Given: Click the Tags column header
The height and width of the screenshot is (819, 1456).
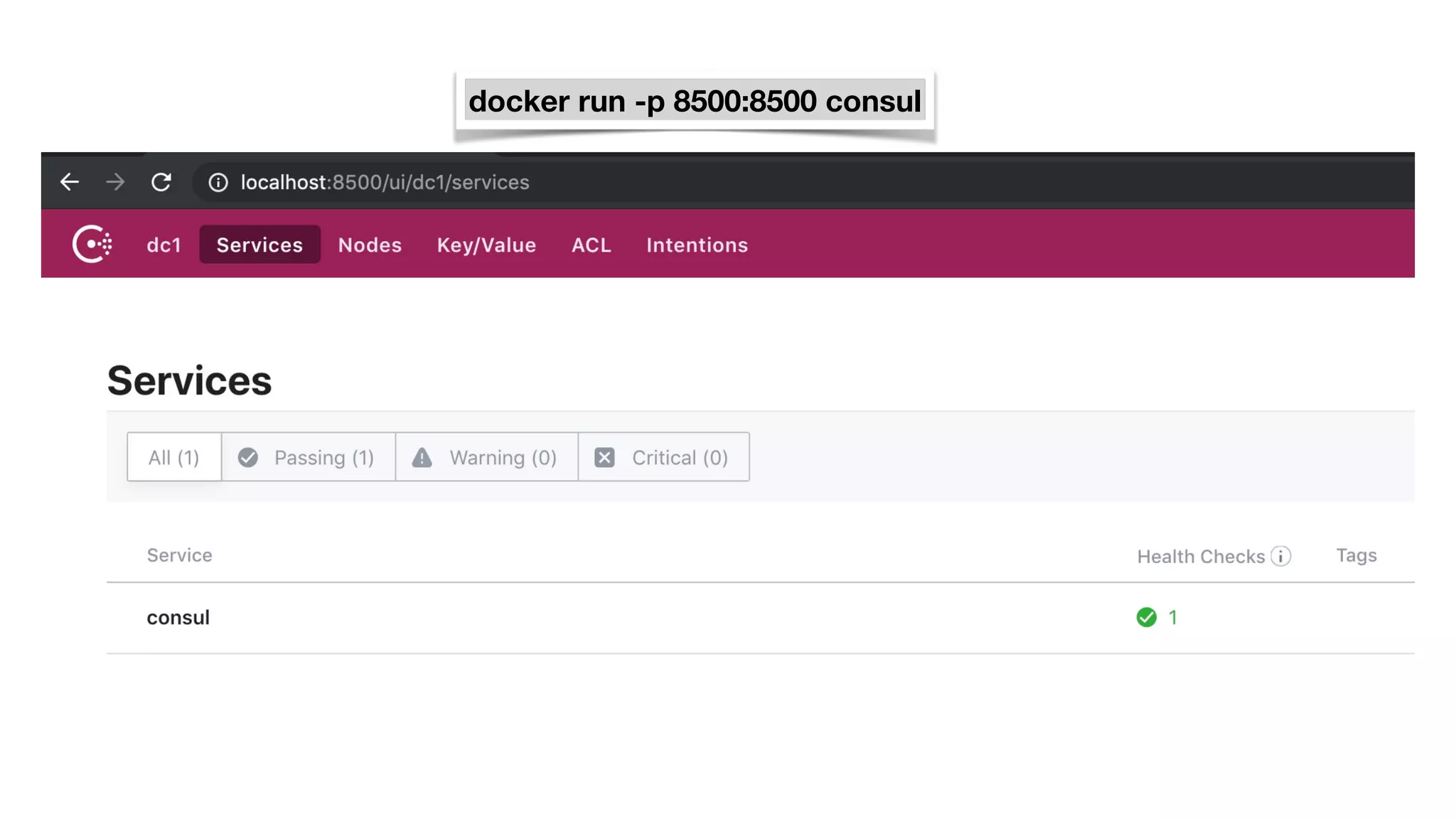Looking at the screenshot, I should [1356, 555].
